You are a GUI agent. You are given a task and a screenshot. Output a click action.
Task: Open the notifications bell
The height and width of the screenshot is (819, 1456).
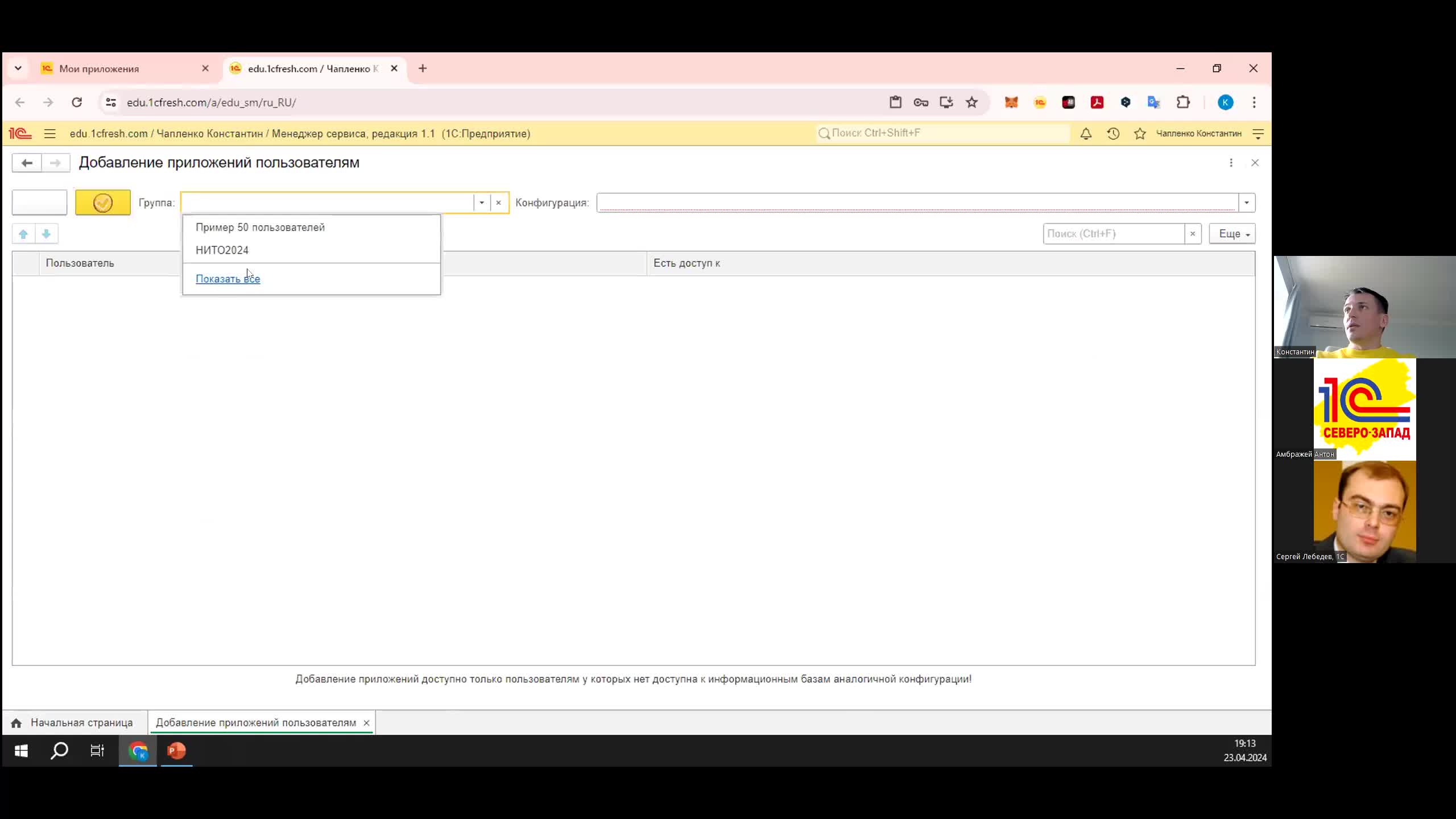tap(1086, 134)
